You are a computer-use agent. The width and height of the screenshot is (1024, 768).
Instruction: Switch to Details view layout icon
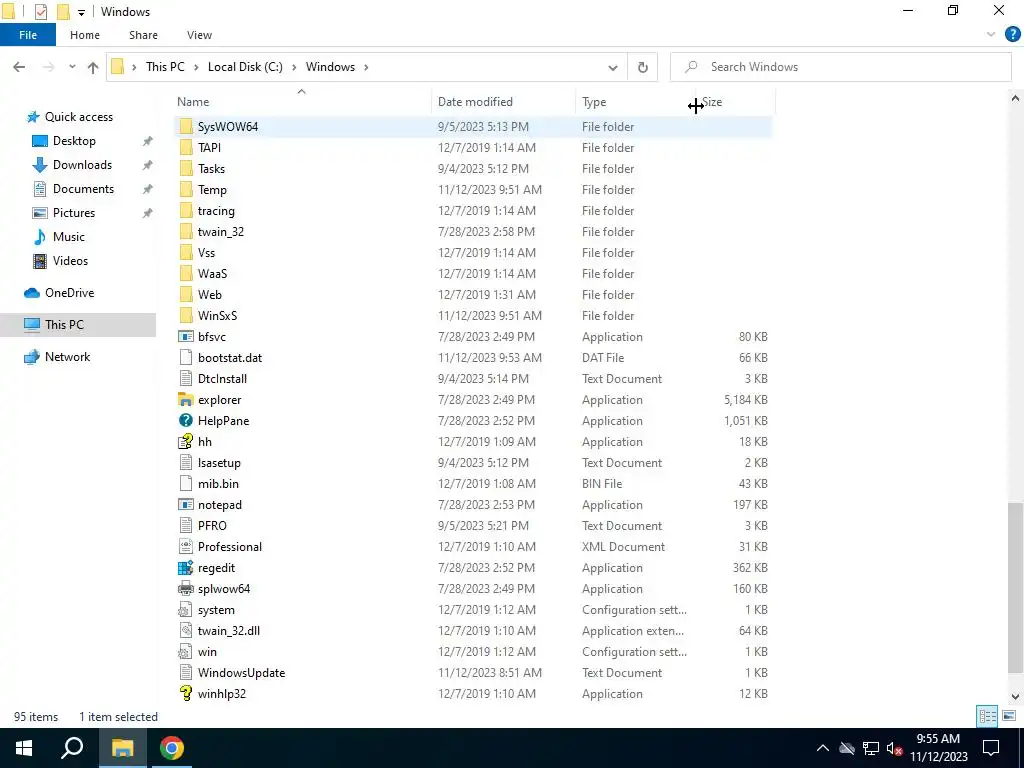[987, 716]
